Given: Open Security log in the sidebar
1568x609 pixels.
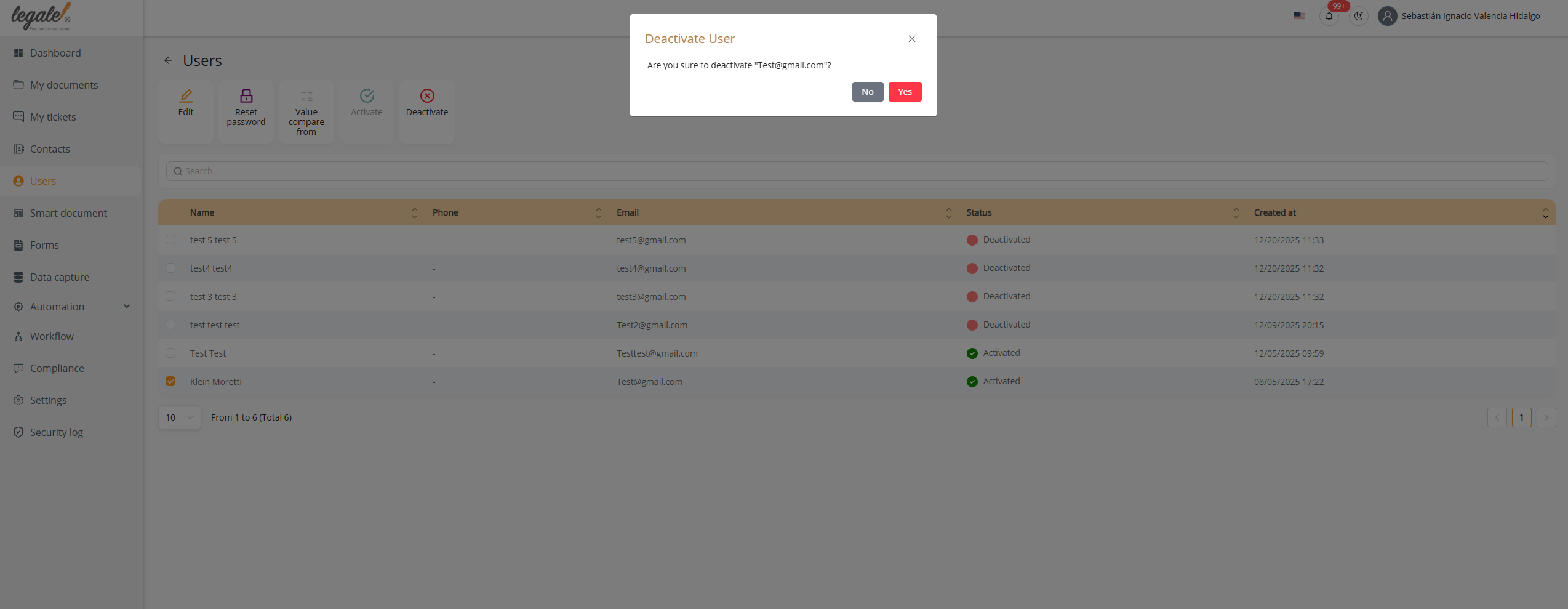Looking at the screenshot, I should coord(57,432).
